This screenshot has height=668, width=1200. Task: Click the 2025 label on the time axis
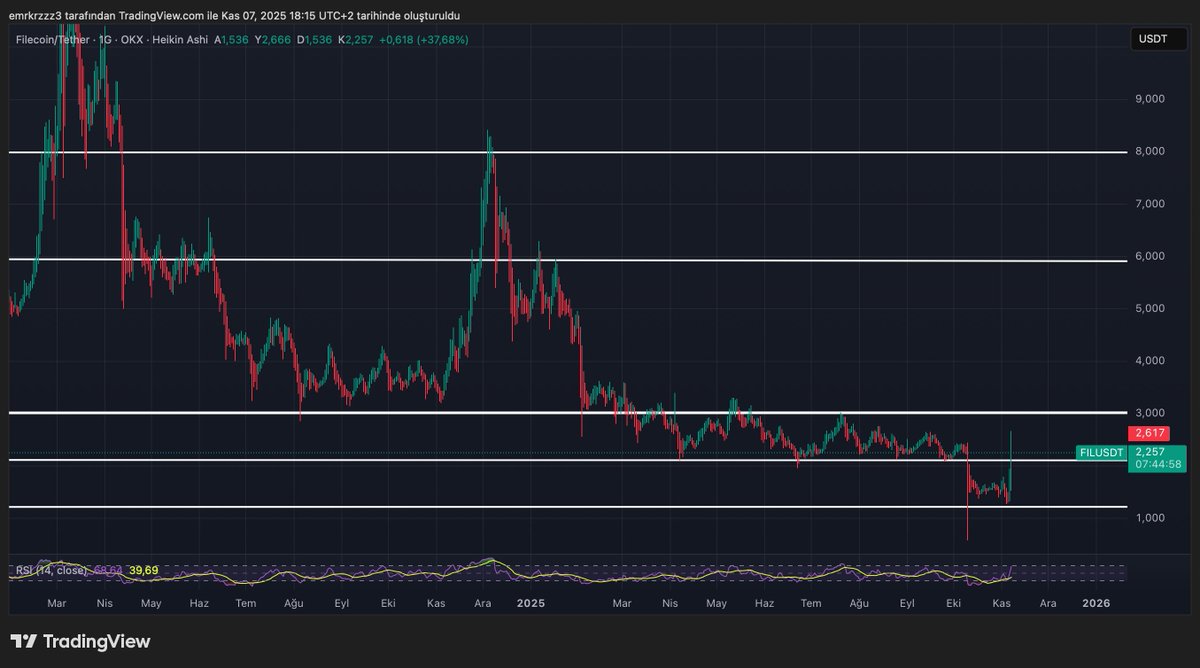point(530,603)
